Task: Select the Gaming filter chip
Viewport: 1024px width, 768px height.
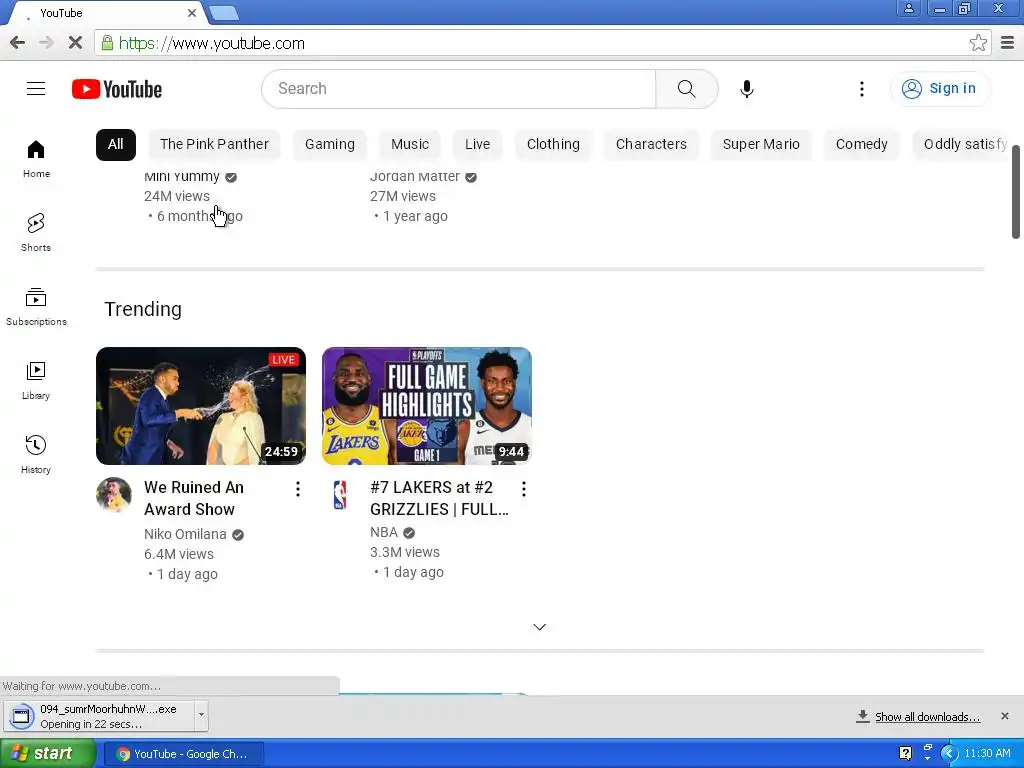Action: coord(330,144)
